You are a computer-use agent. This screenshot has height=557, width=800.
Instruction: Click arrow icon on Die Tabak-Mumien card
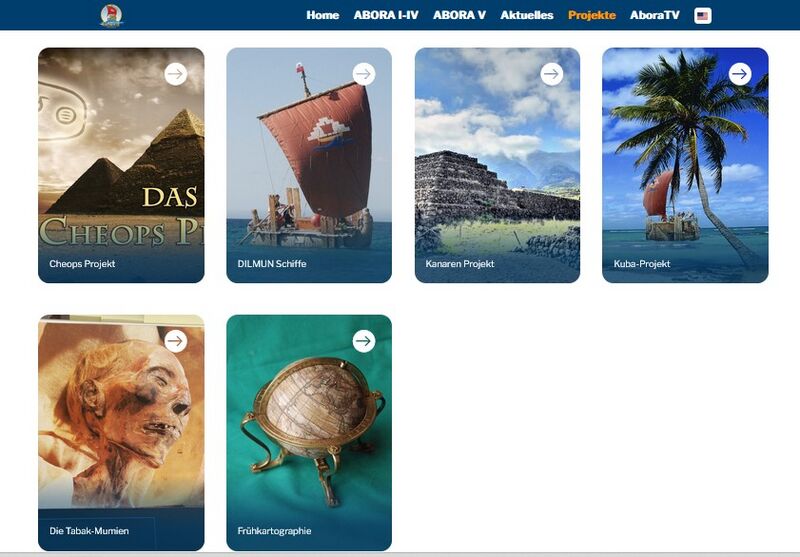176,341
